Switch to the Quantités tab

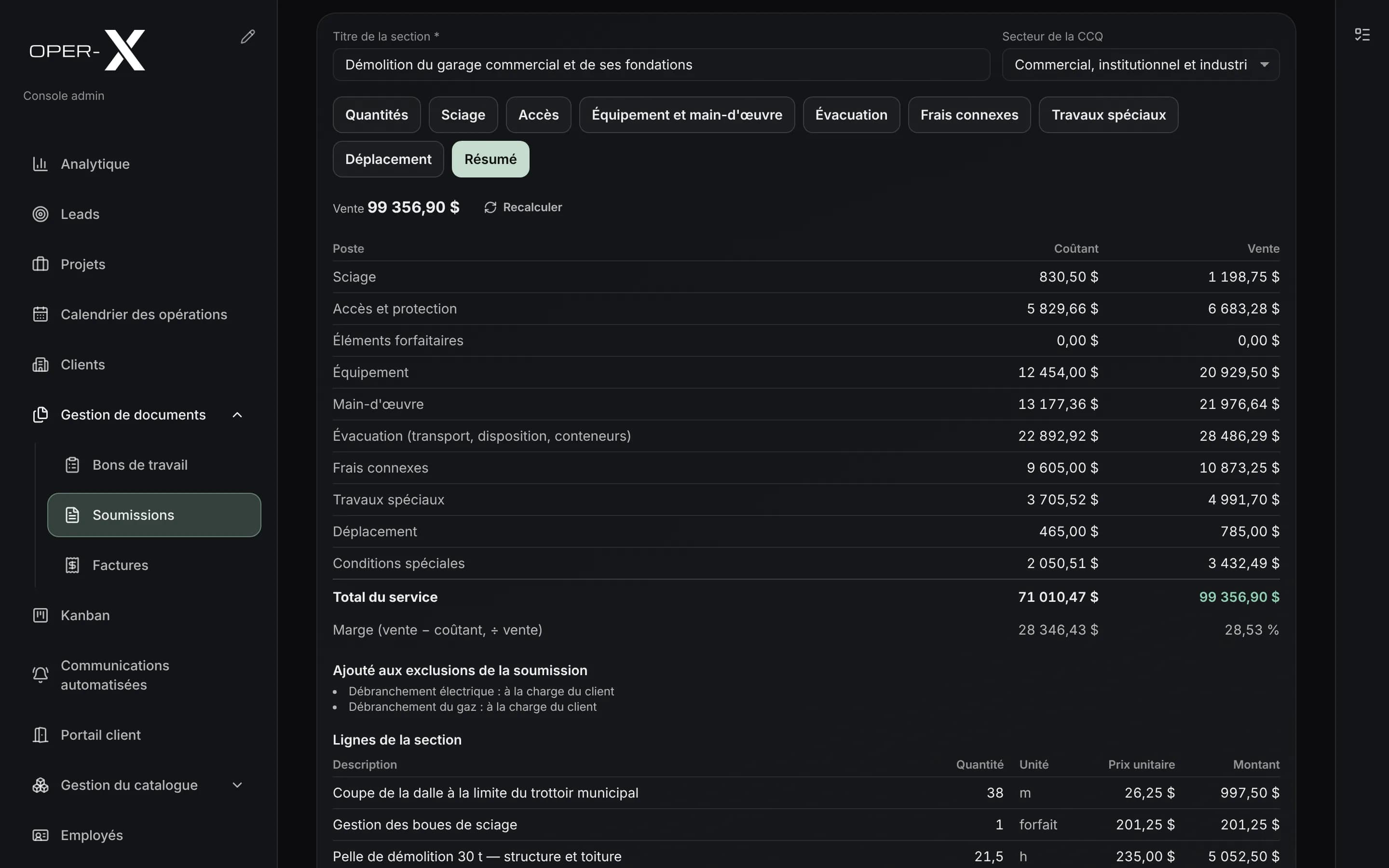377,115
